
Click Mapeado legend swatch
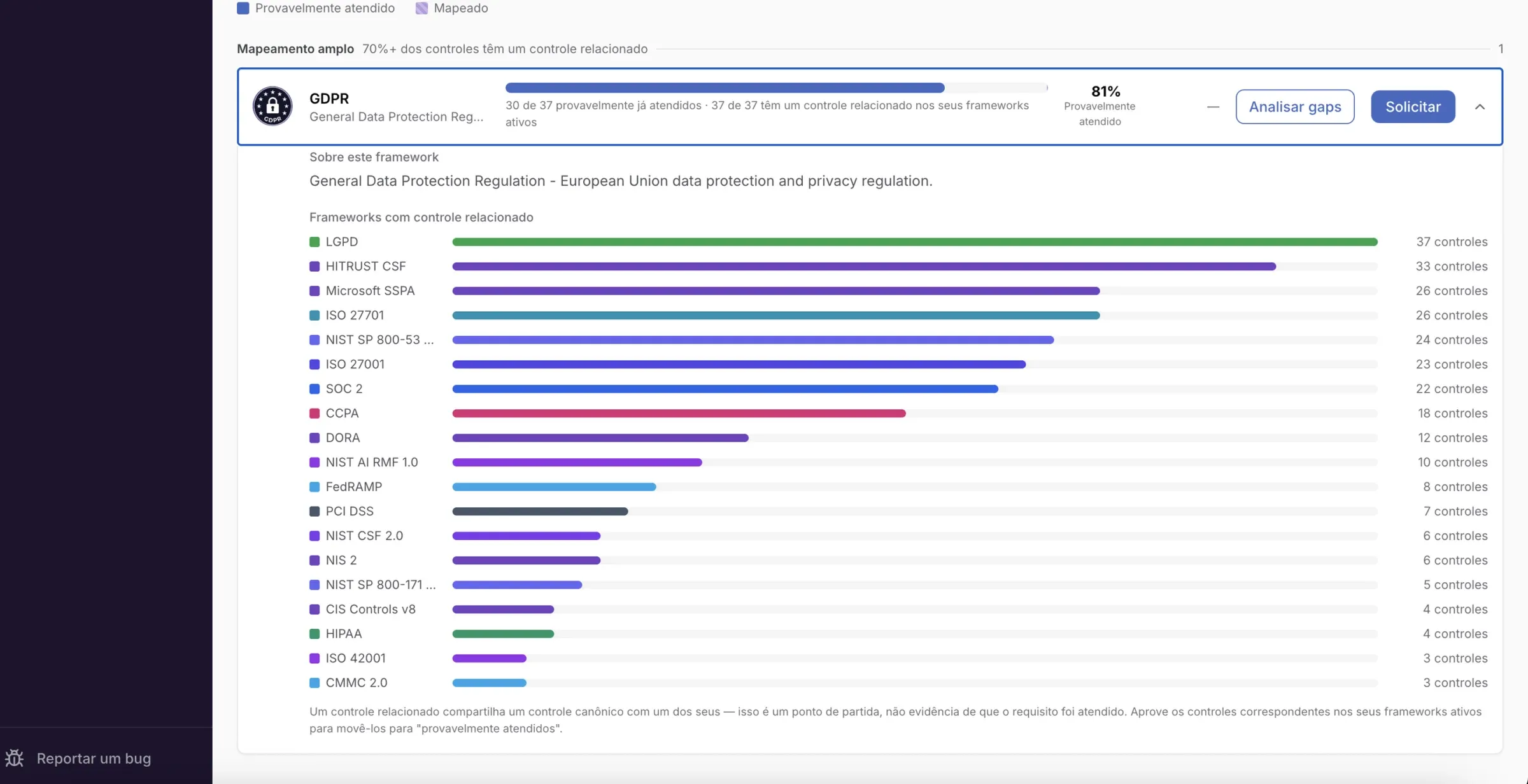(421, 8)
